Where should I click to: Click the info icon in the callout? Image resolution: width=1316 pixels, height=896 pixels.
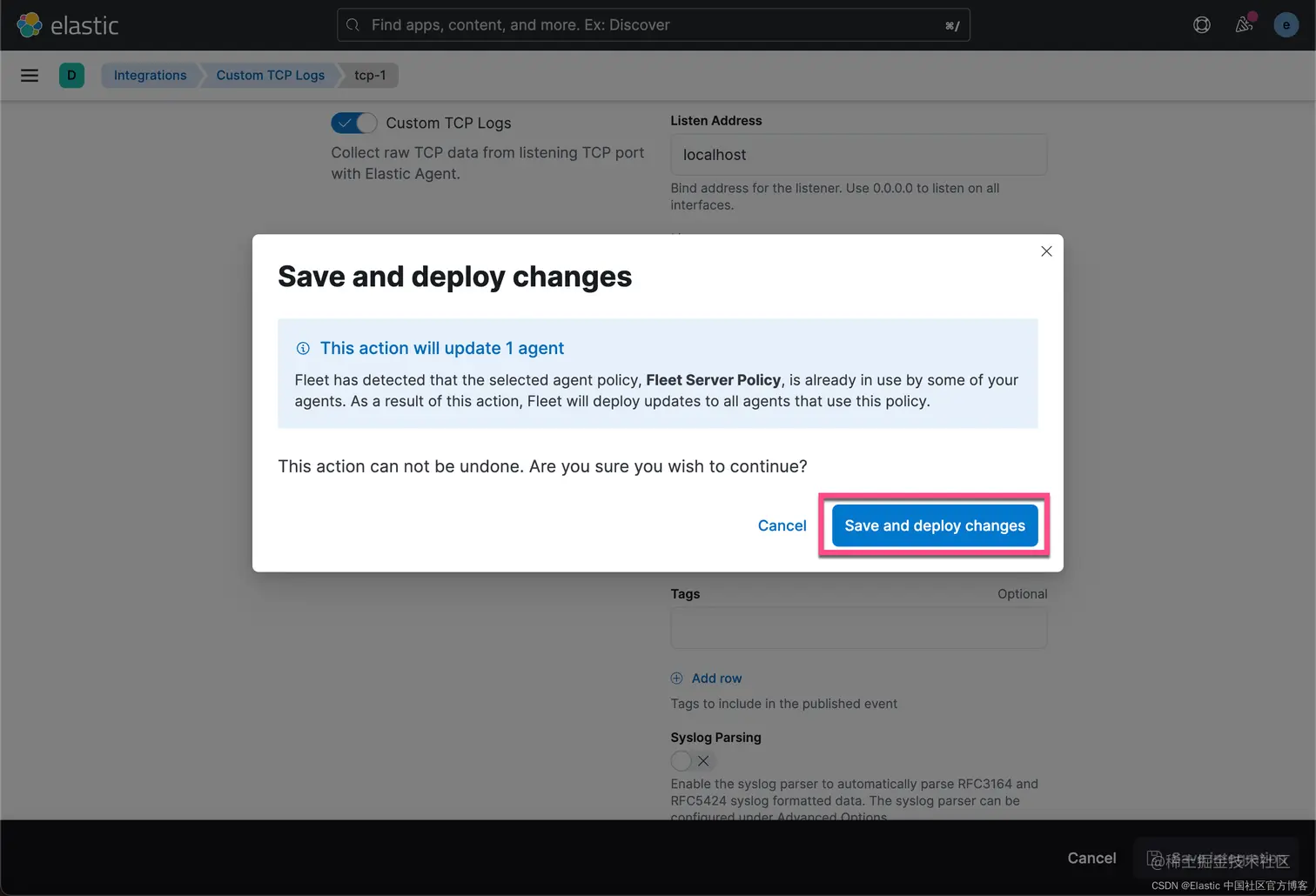[303, 349]
